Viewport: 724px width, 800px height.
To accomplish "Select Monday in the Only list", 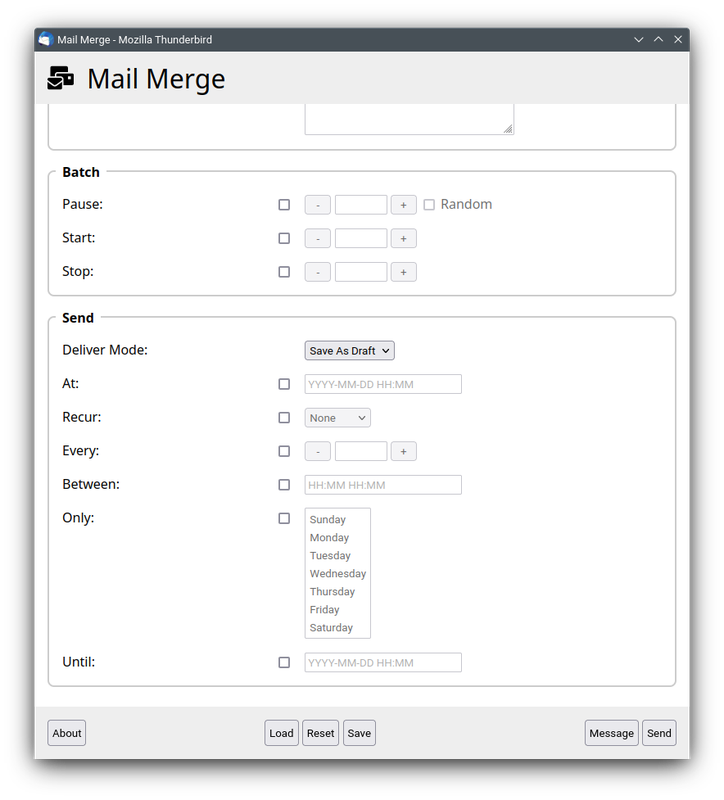I will [338, 538].
